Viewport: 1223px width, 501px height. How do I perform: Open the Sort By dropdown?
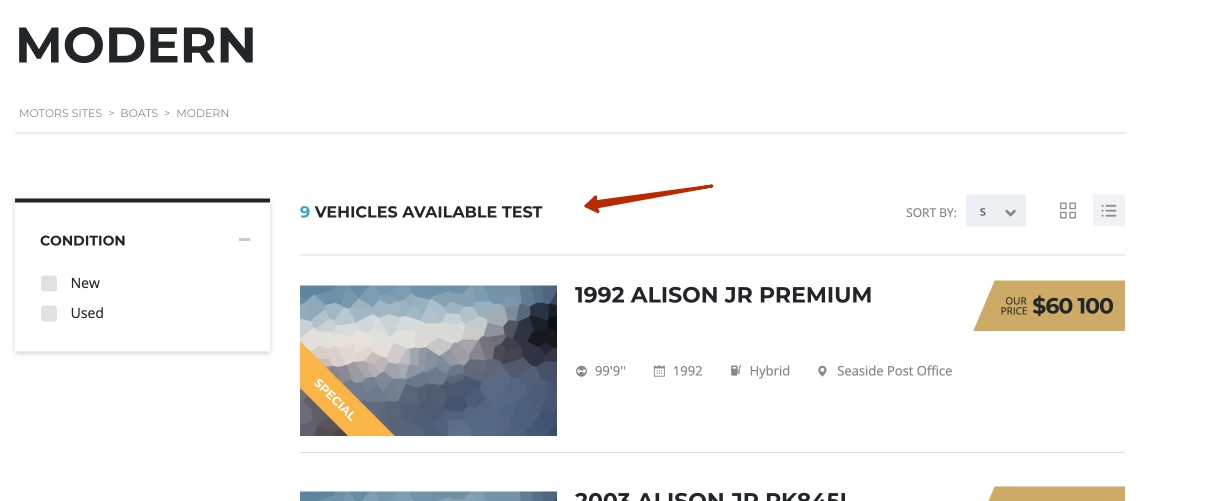(x=995, y=211)
